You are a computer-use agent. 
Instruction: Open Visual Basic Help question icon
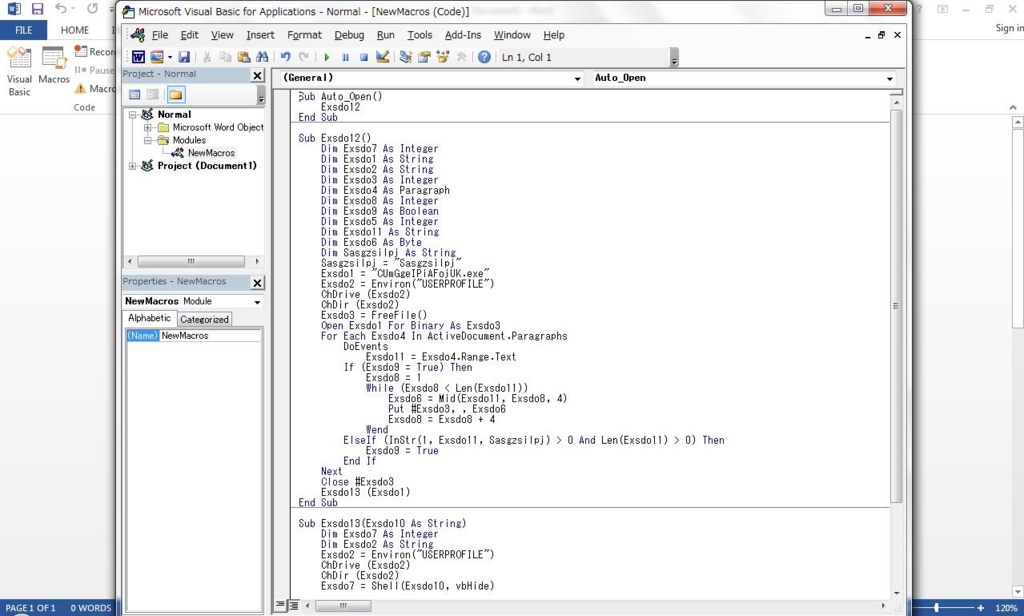[x=484, y=57]
